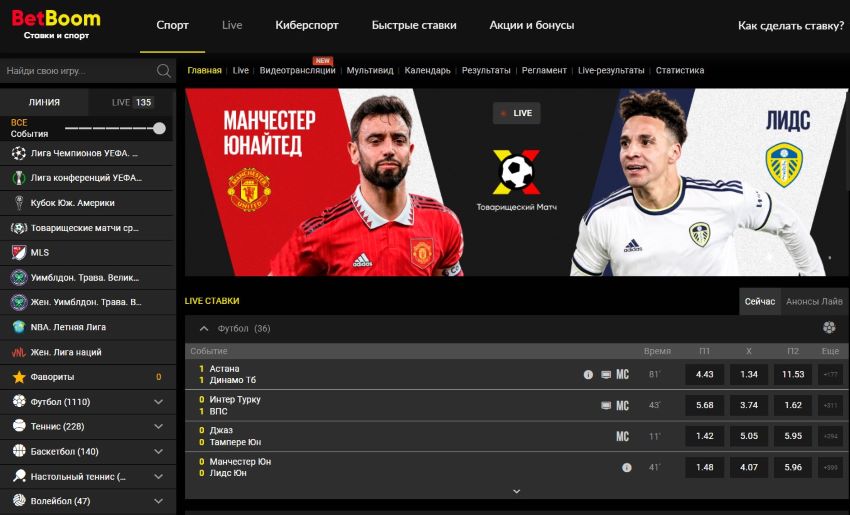Click the Favorites star icon

tap(19, 377)
